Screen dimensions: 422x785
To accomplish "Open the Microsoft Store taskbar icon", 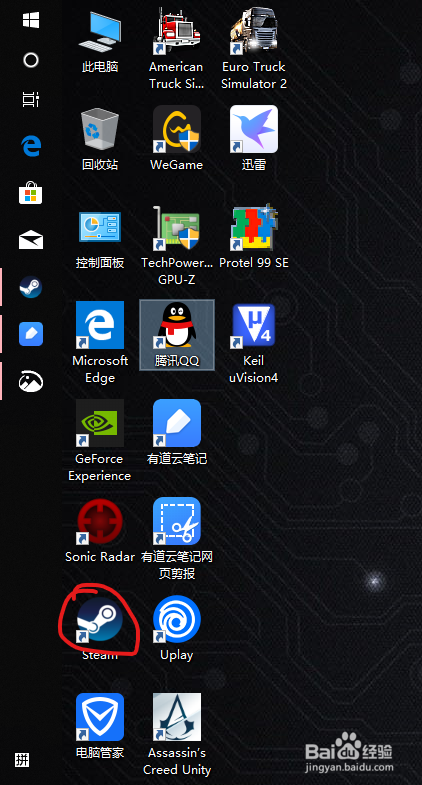I will pos(31,193).
